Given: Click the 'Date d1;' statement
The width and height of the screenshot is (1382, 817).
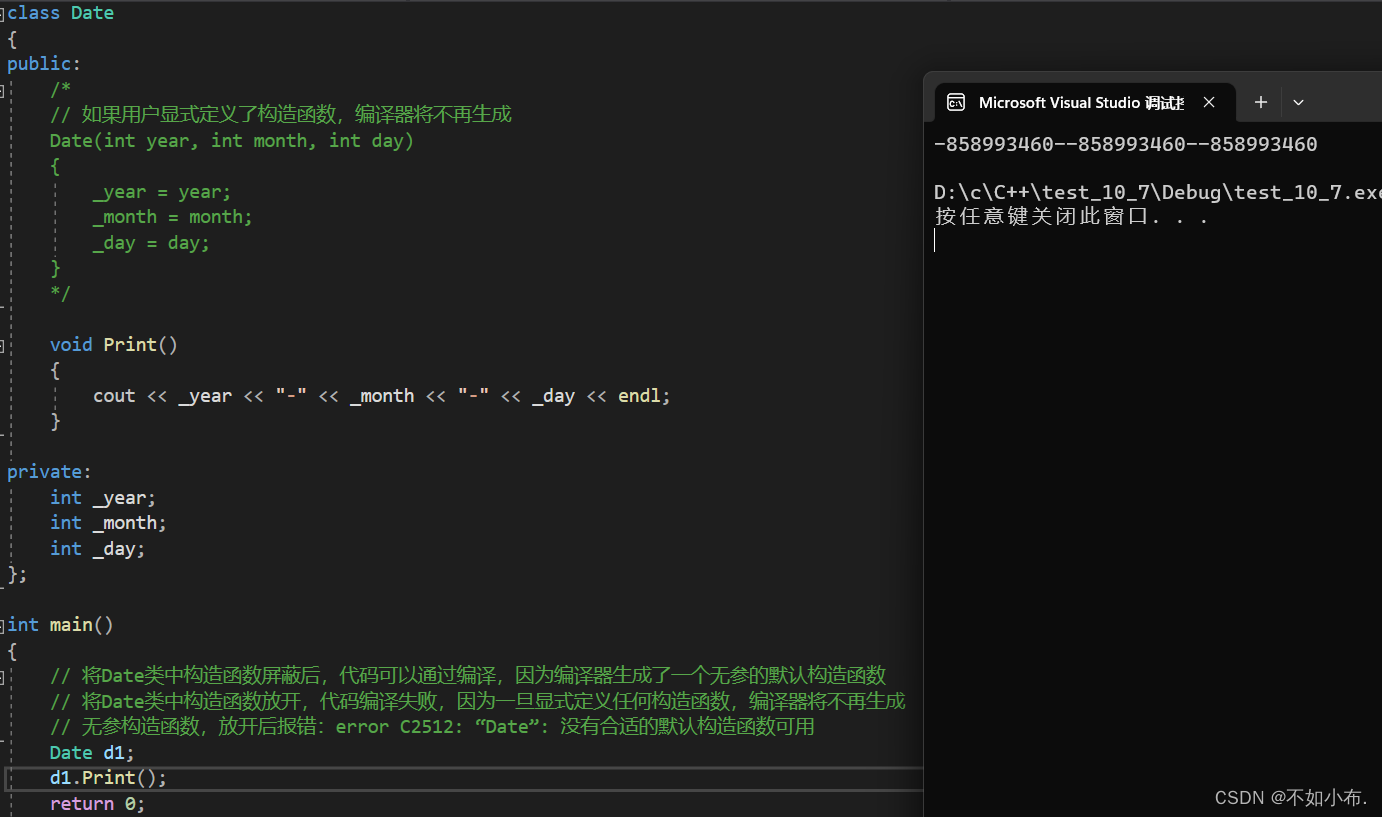Looking at the screenshot, I should pyautogui.click(x=92, y=752).
